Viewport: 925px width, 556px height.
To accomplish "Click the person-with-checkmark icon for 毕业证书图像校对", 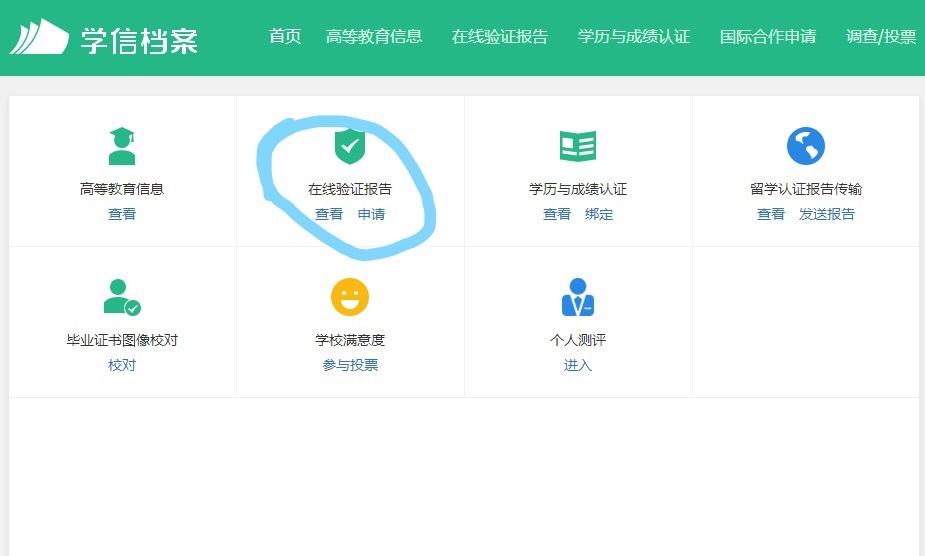I will [122, 297].
